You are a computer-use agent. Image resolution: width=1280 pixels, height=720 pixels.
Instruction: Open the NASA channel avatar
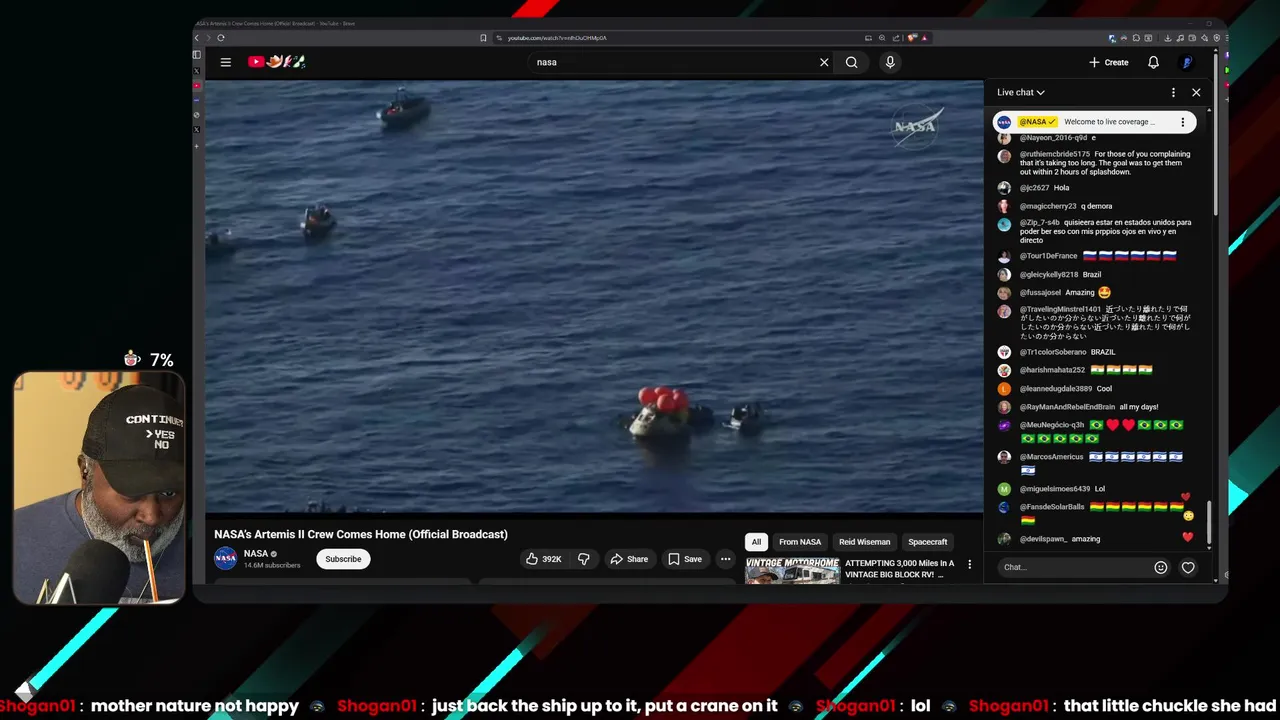click(226, 559)
